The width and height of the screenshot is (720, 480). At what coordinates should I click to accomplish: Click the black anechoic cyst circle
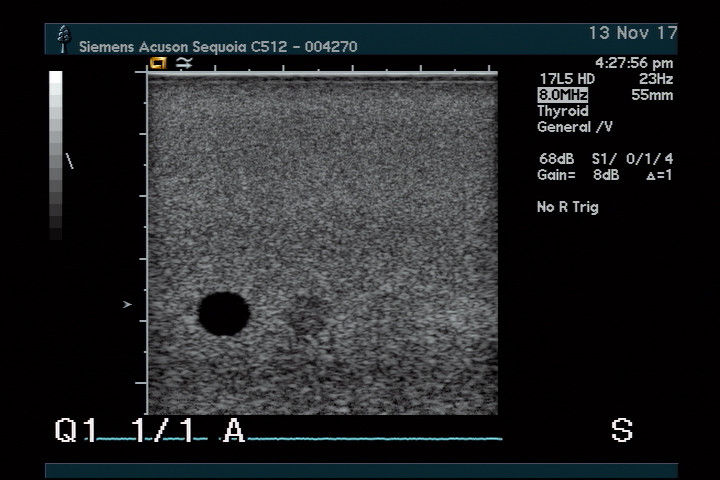(223, 313)
